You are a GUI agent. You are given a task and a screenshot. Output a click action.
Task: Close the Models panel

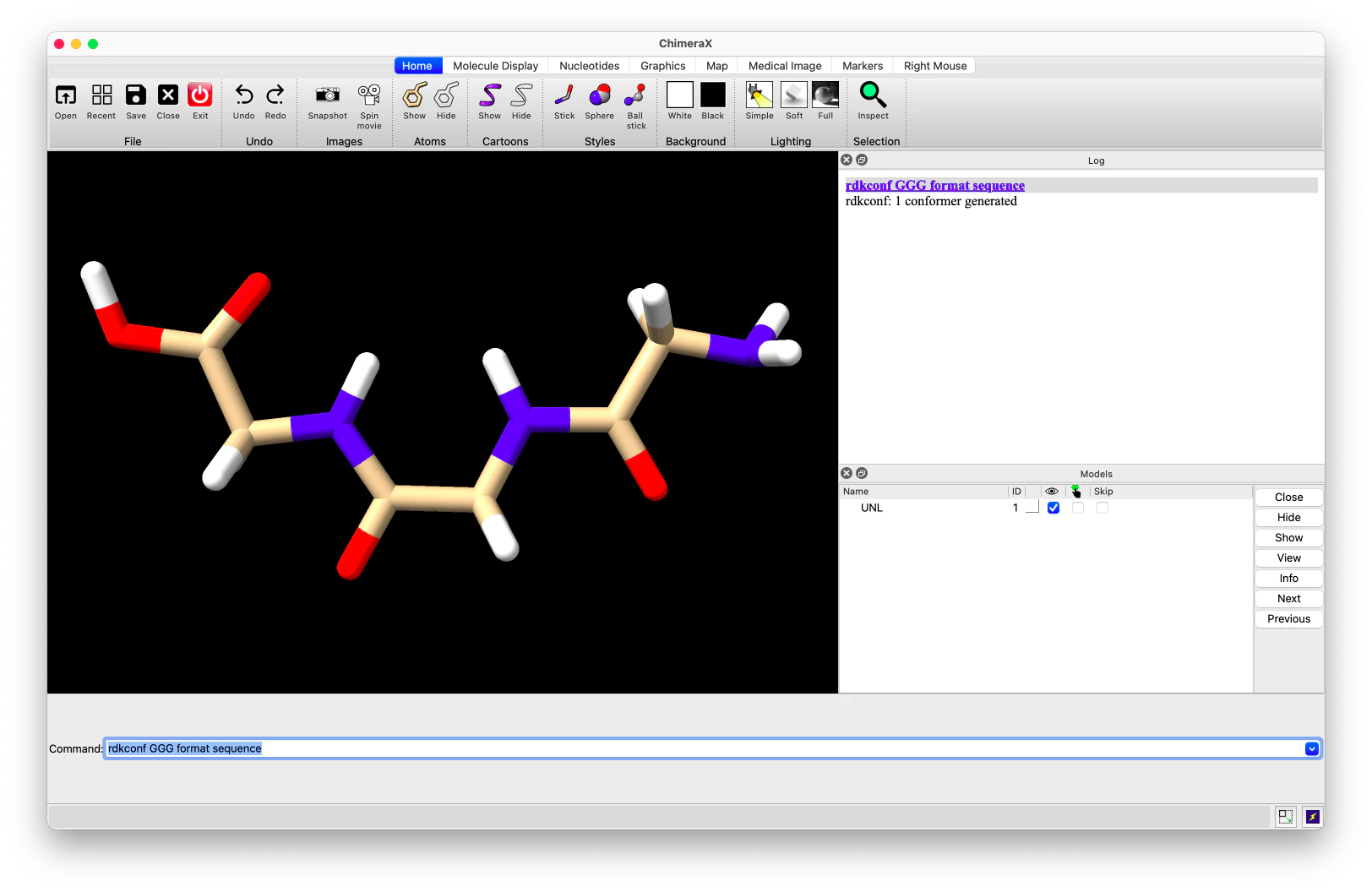[847, 473]
